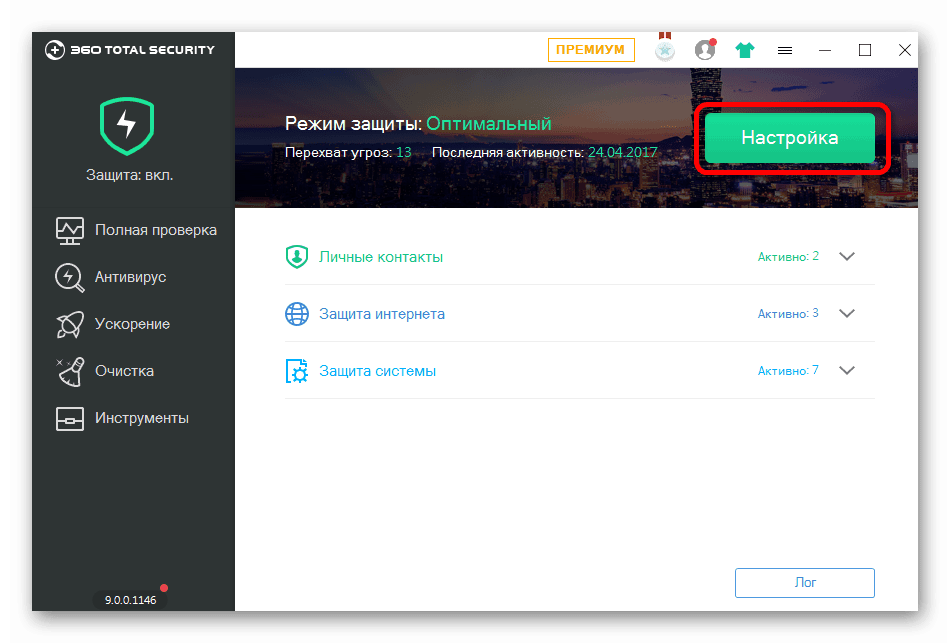Open the hamburger main menu
Screen dimensions: 950x643
785,50
